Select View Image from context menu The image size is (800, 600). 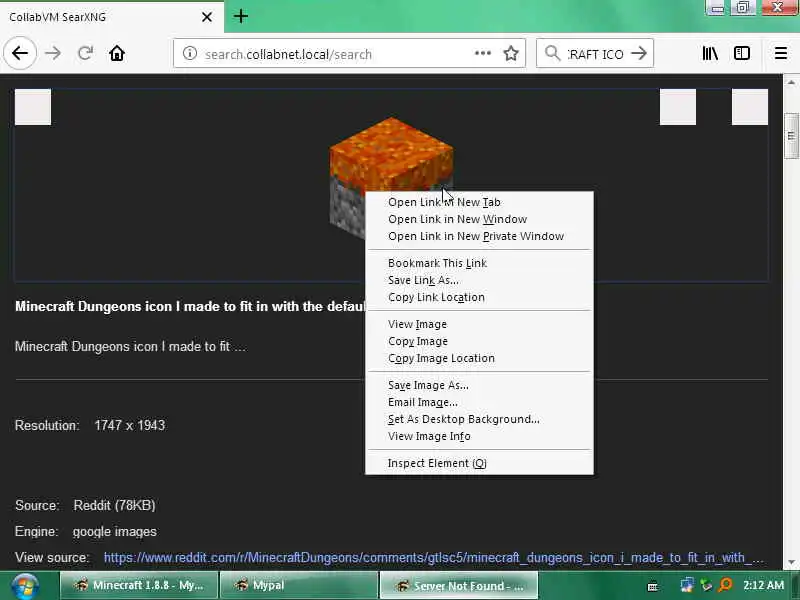[x=479, y=324]
